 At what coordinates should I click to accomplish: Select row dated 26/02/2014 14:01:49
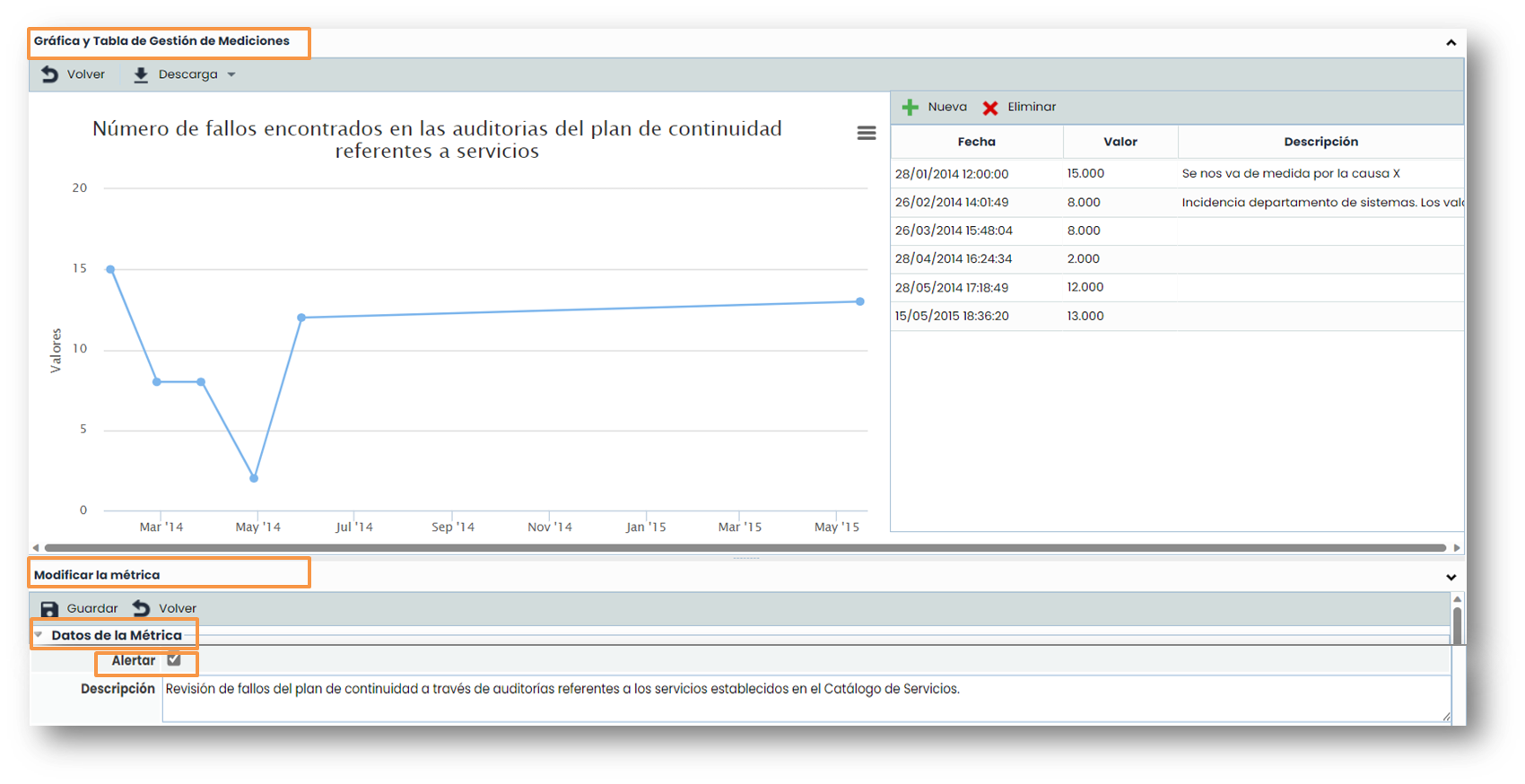[x=1177, y=202]
